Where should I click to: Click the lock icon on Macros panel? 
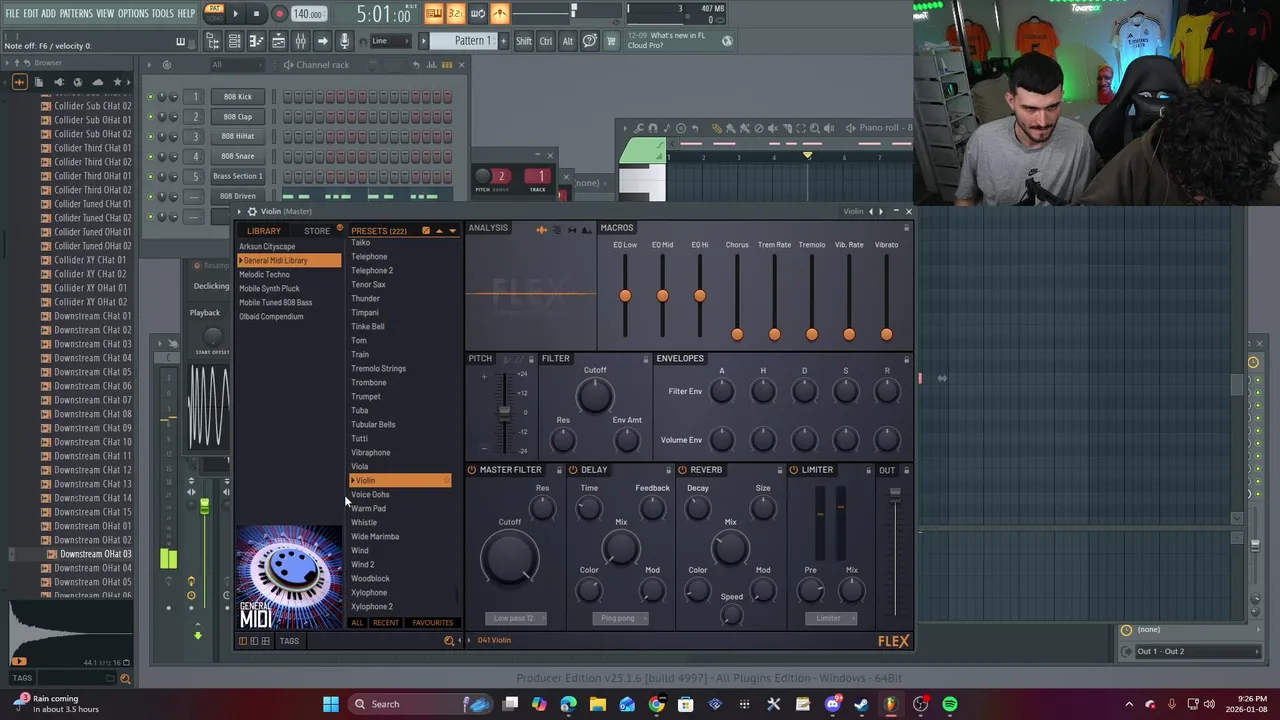[x=906, y=228]
